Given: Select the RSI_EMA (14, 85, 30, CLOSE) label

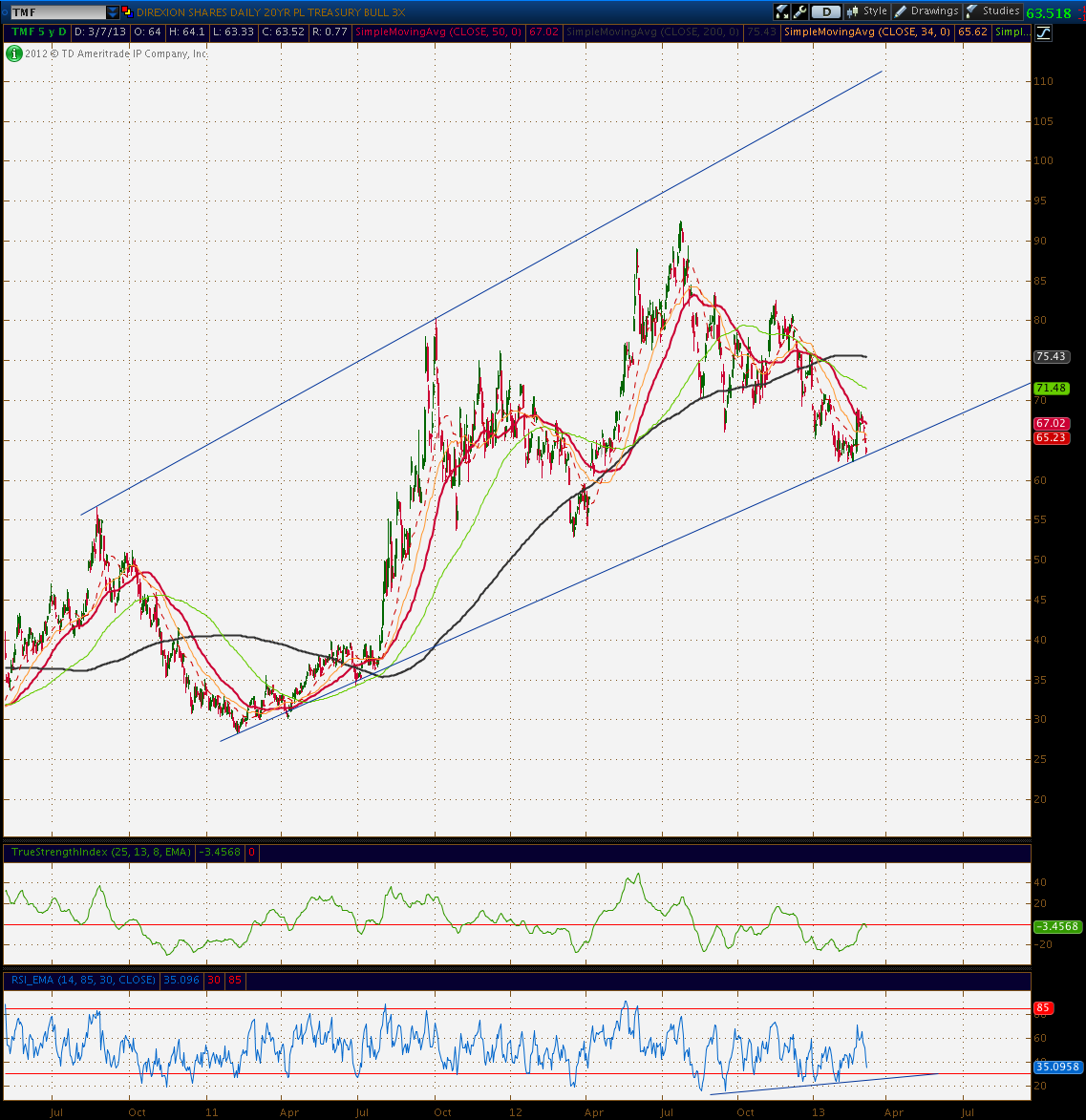Looking at the screenshot, I should pyautogui.click(x=83, y=980).
